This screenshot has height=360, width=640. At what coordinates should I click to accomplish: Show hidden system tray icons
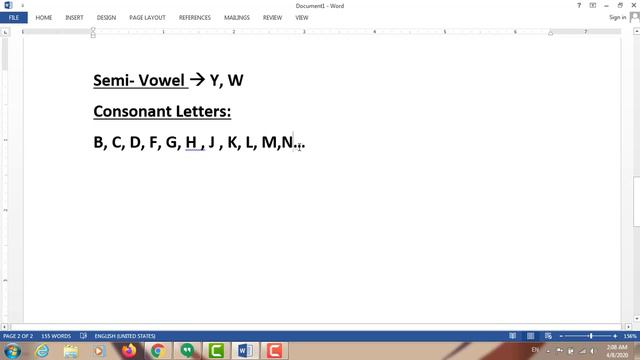(x=548, y=351)
